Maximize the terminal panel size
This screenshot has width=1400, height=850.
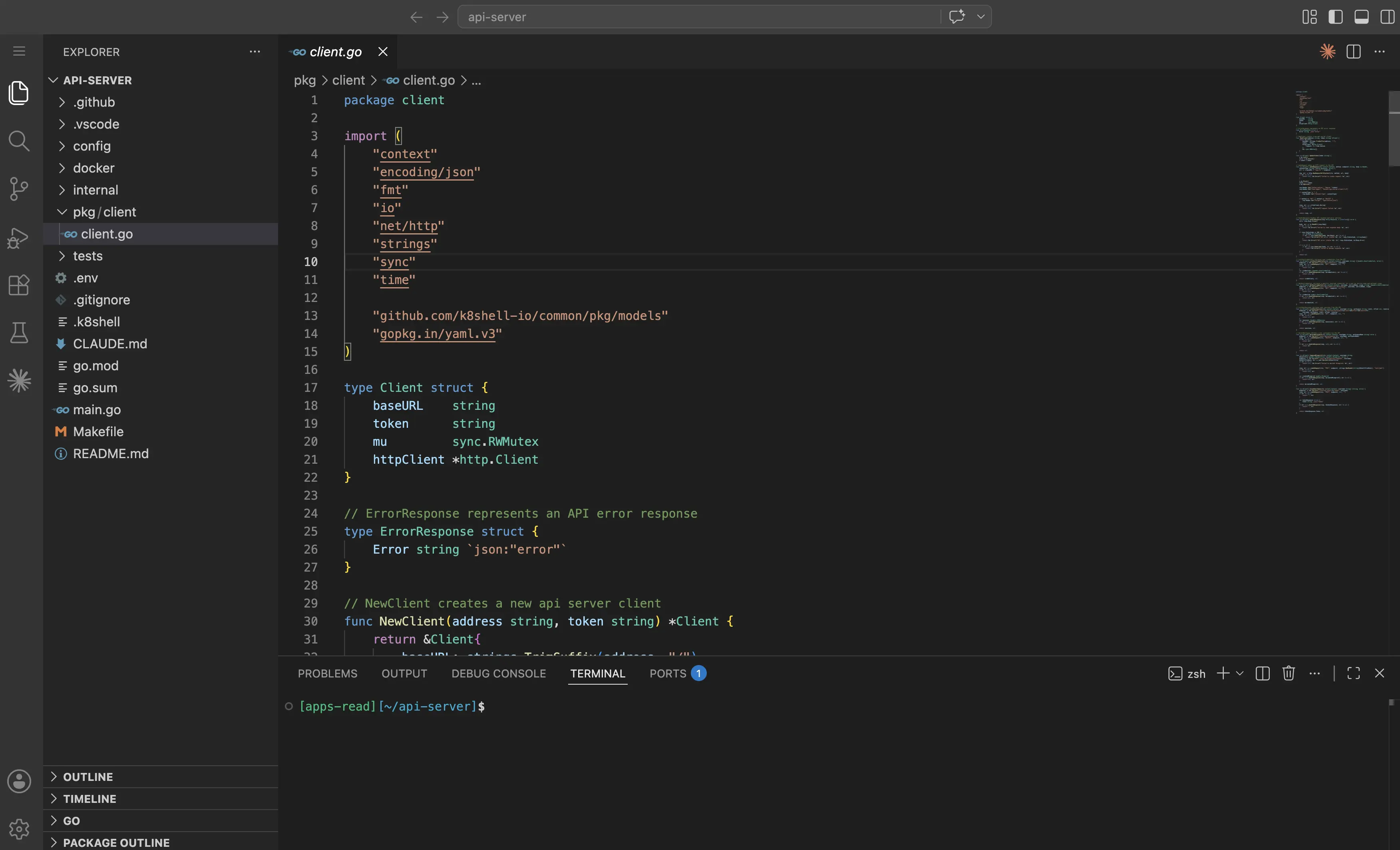click(1353, 673)
